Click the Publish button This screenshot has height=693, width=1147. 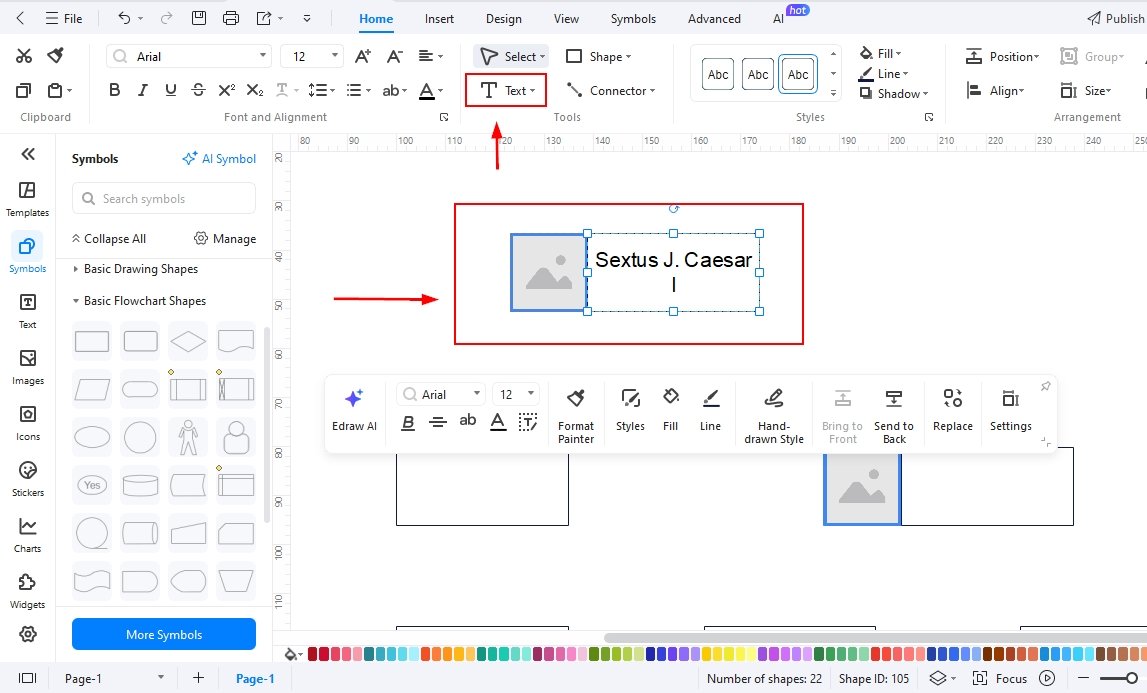coord(1116,18)
